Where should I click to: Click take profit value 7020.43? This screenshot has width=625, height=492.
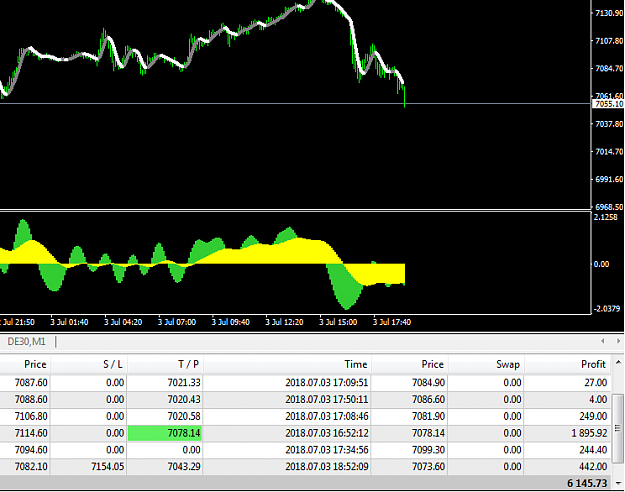(184, 400)
